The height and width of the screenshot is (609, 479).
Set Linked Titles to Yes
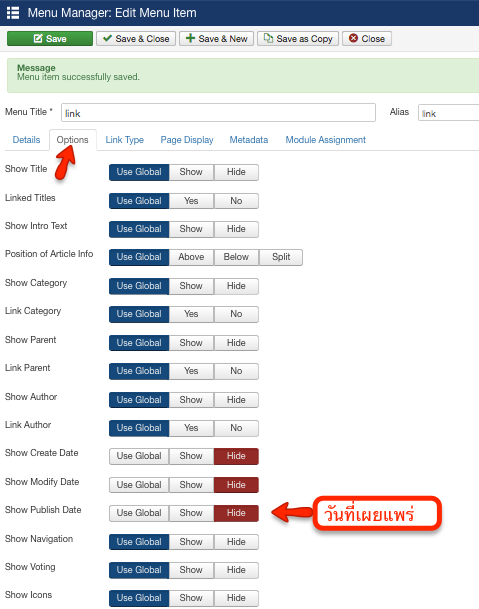point(191,201)
